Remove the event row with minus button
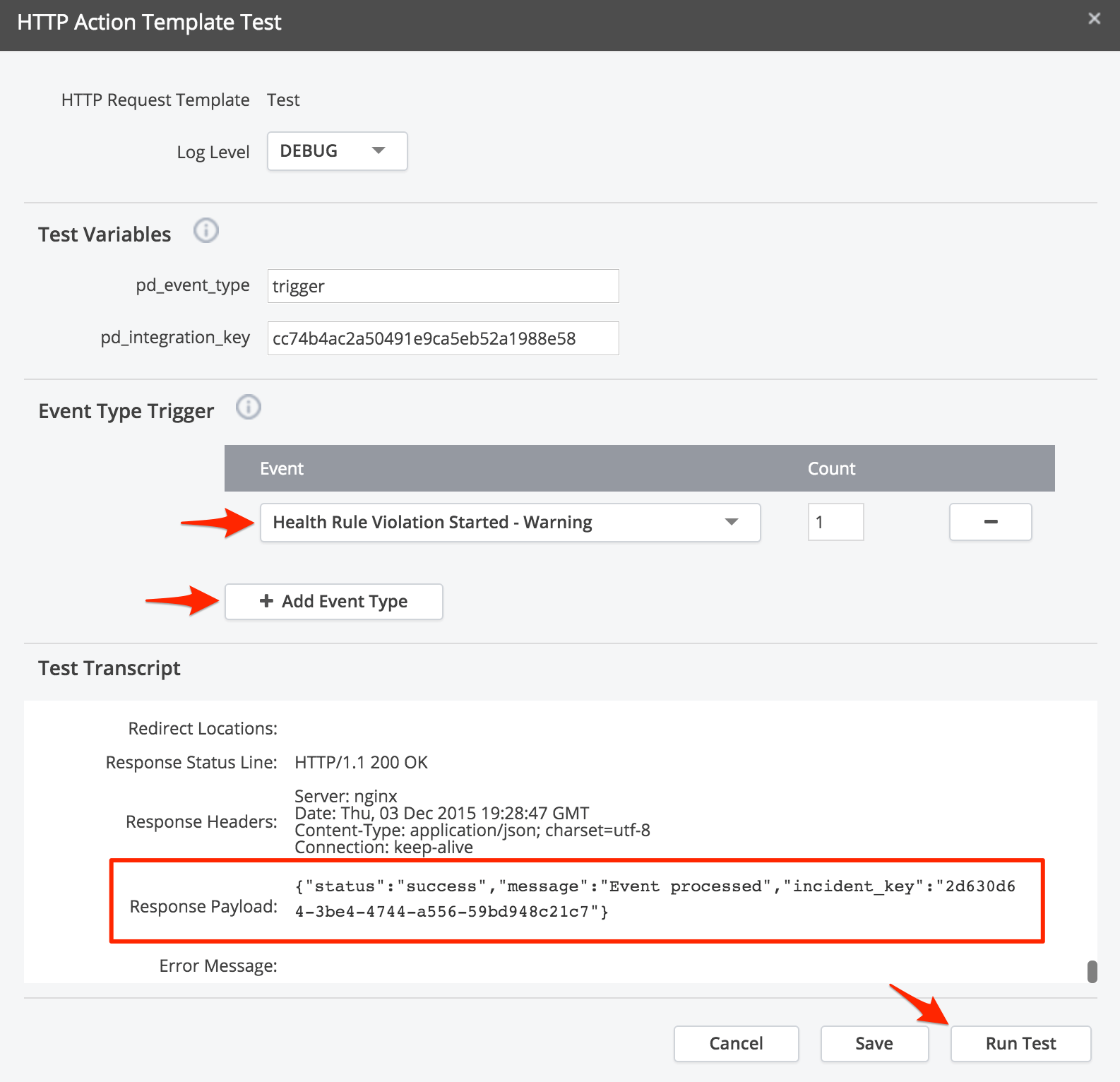Image resolution: width=1120 pixels, height=1082 pixels. point(990,522)
